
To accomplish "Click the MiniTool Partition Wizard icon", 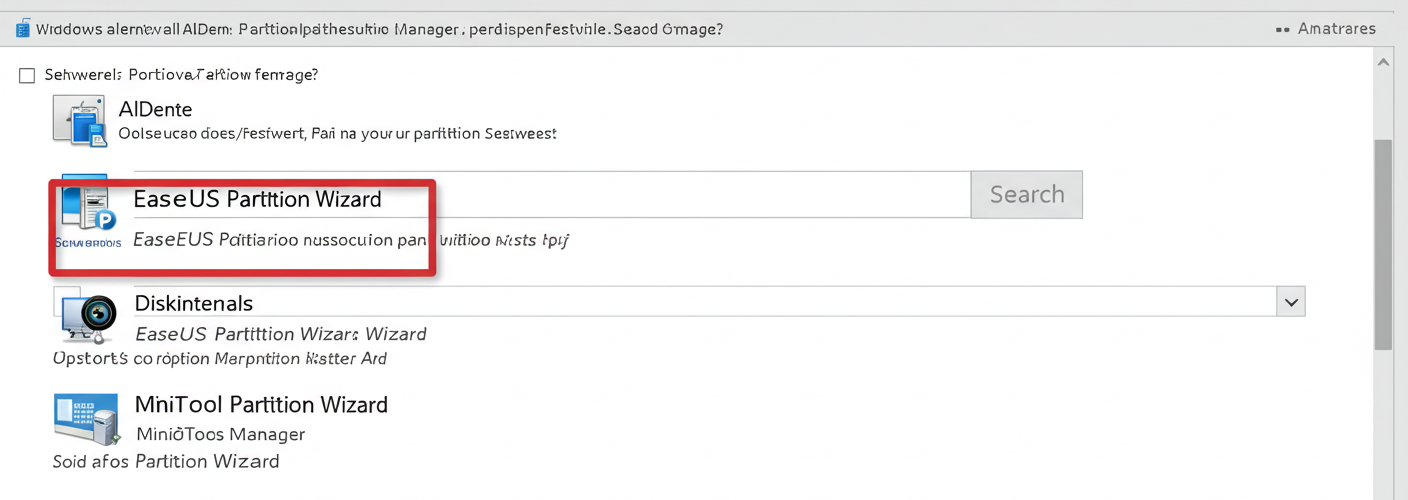I will pos(84,420).
